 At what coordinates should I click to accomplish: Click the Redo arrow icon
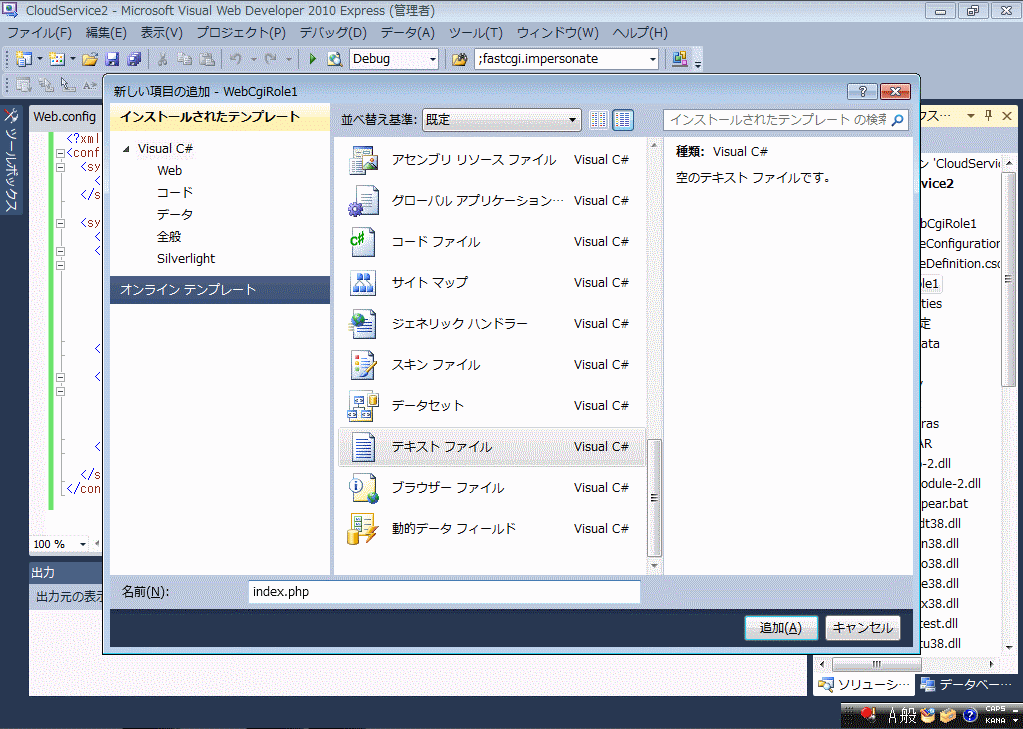271,59
